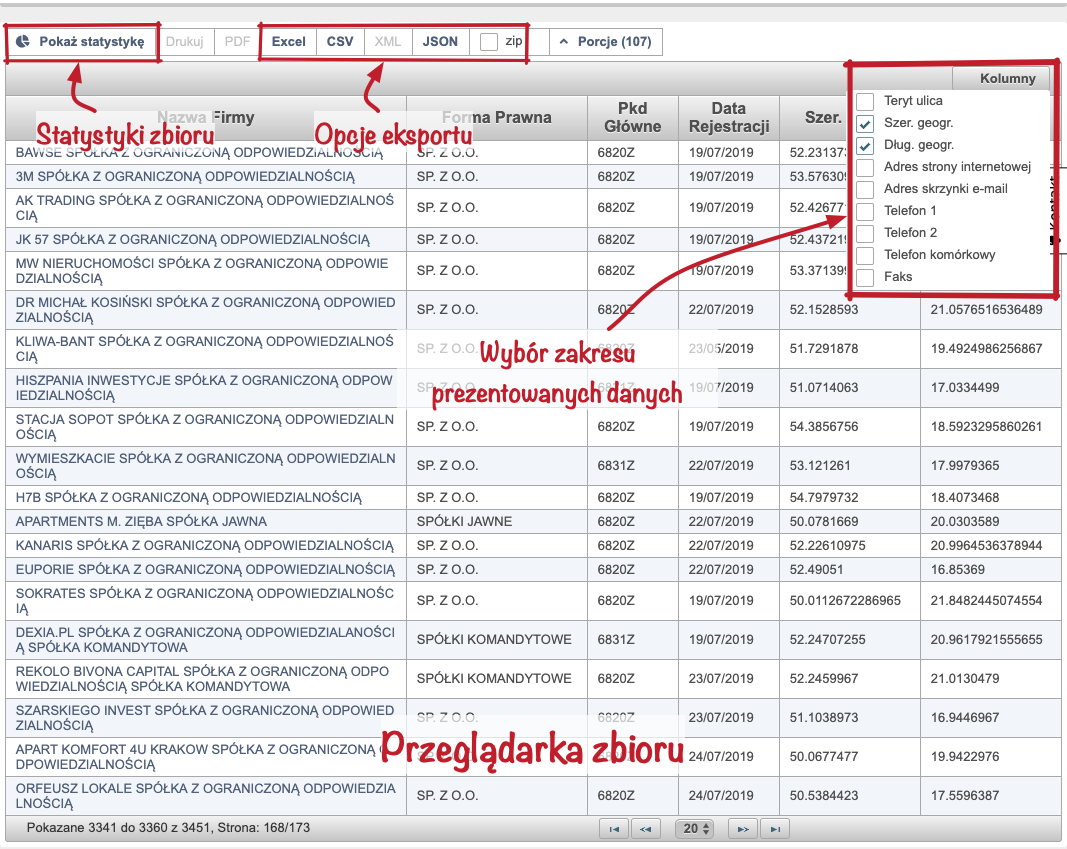Sort by Pkd Główne column header

633,117
